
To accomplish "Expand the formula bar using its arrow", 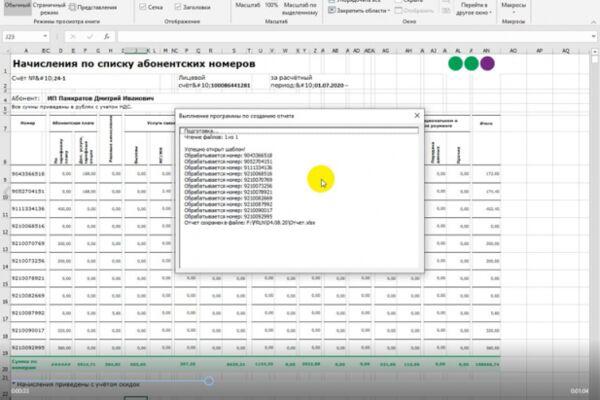I will 593,36.
